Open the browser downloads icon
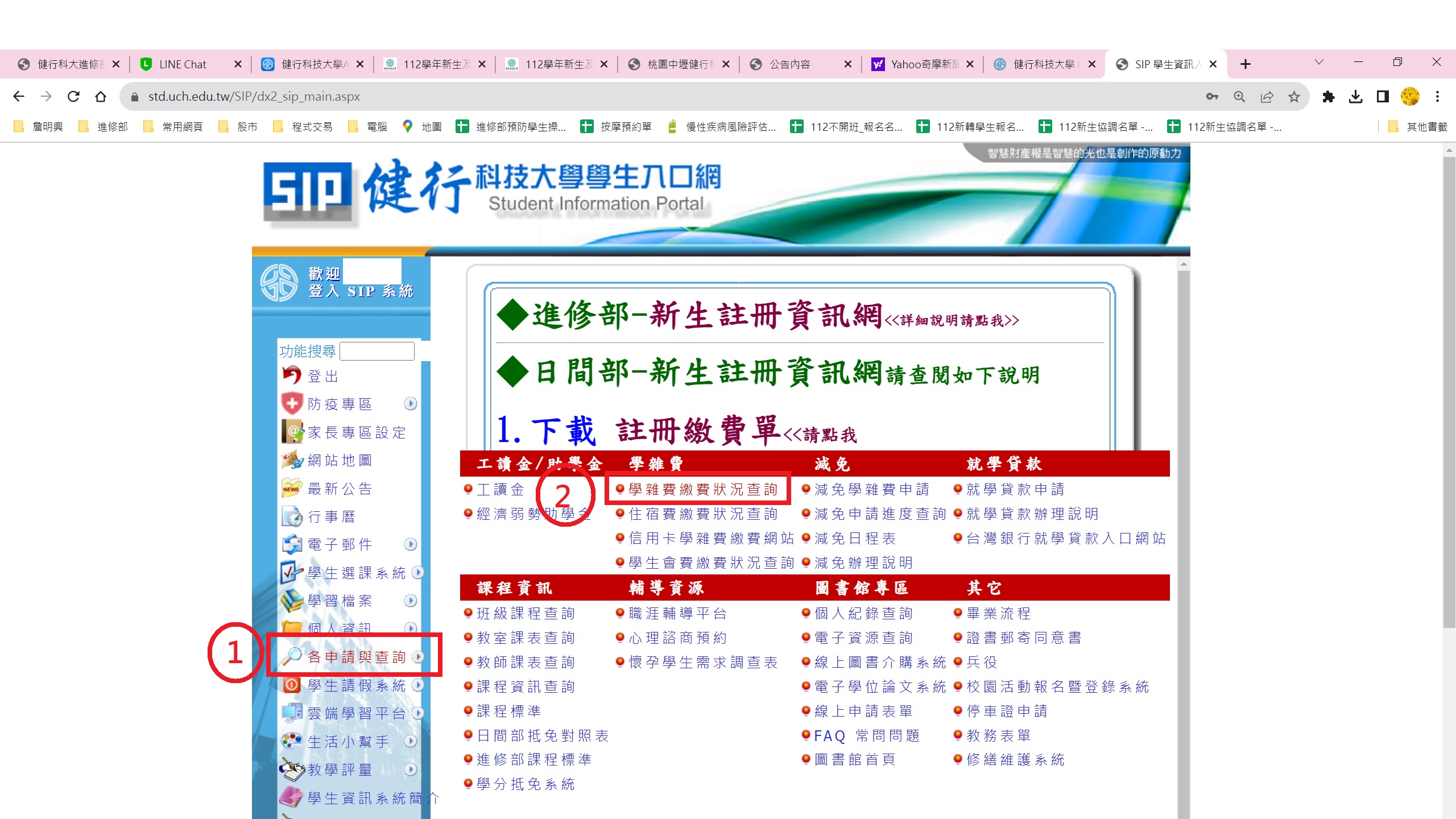 [1355, 97]
